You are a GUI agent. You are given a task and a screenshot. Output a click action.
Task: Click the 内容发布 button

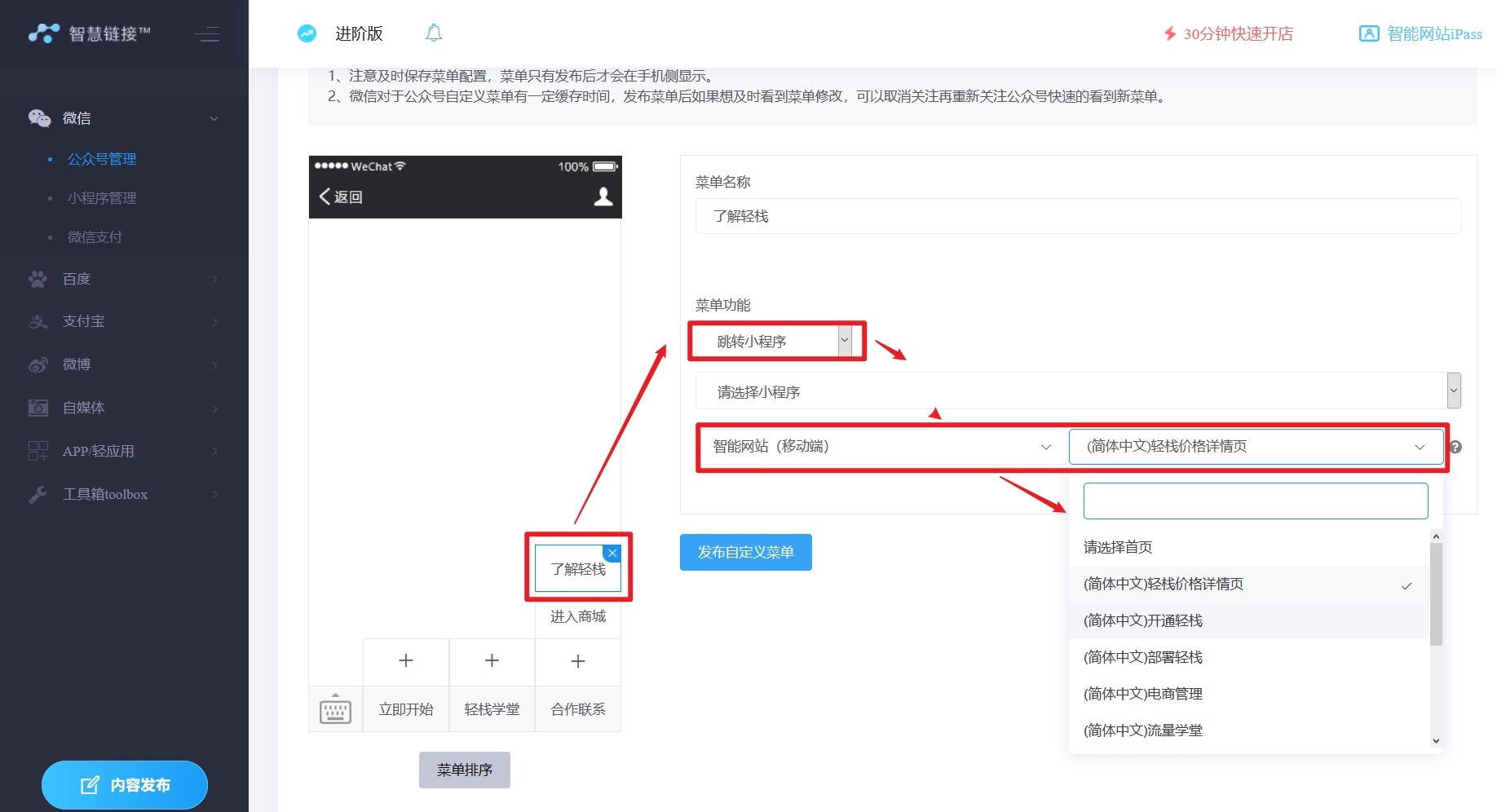[124, 784]
